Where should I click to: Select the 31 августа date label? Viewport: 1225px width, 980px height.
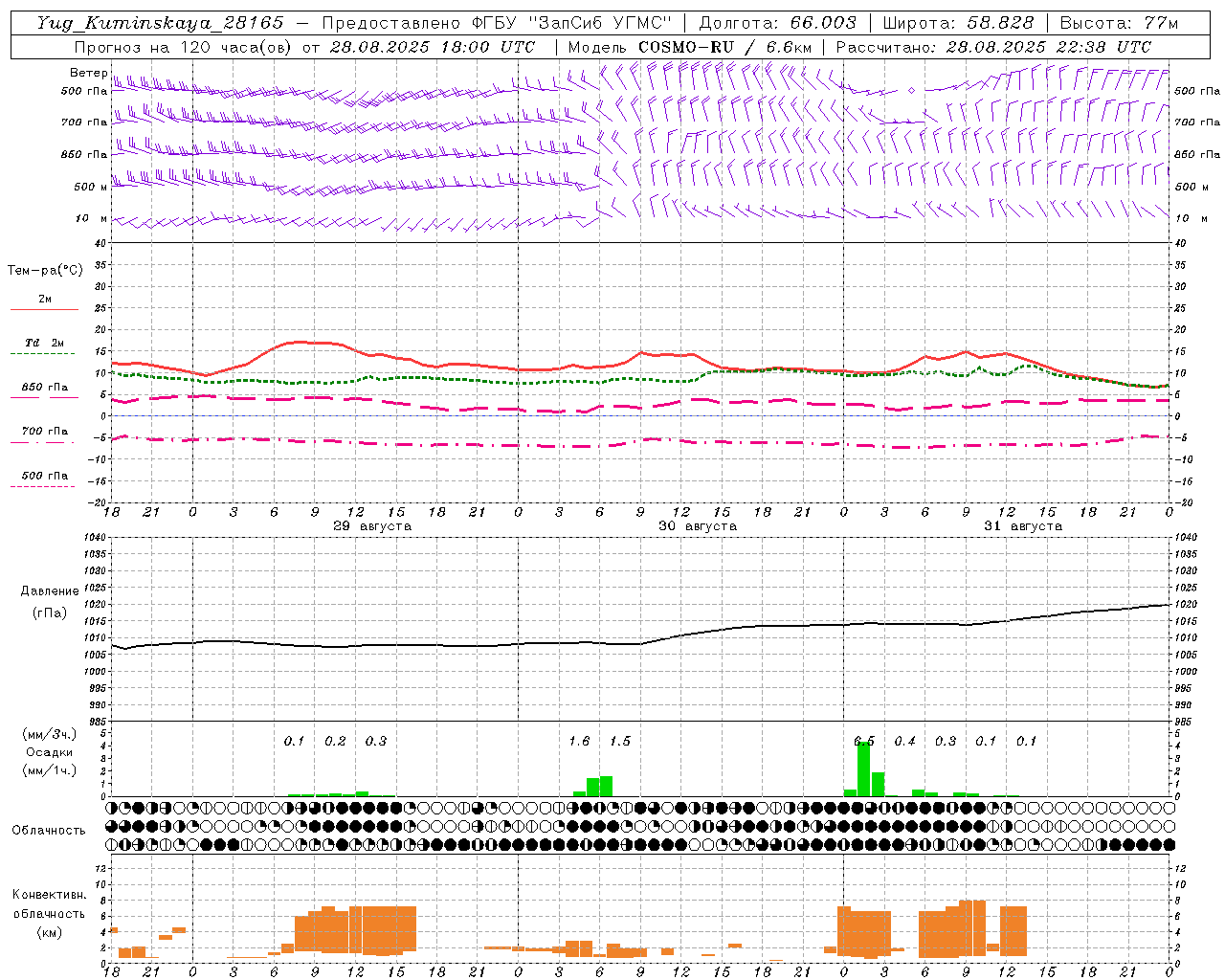[1023, 526]
